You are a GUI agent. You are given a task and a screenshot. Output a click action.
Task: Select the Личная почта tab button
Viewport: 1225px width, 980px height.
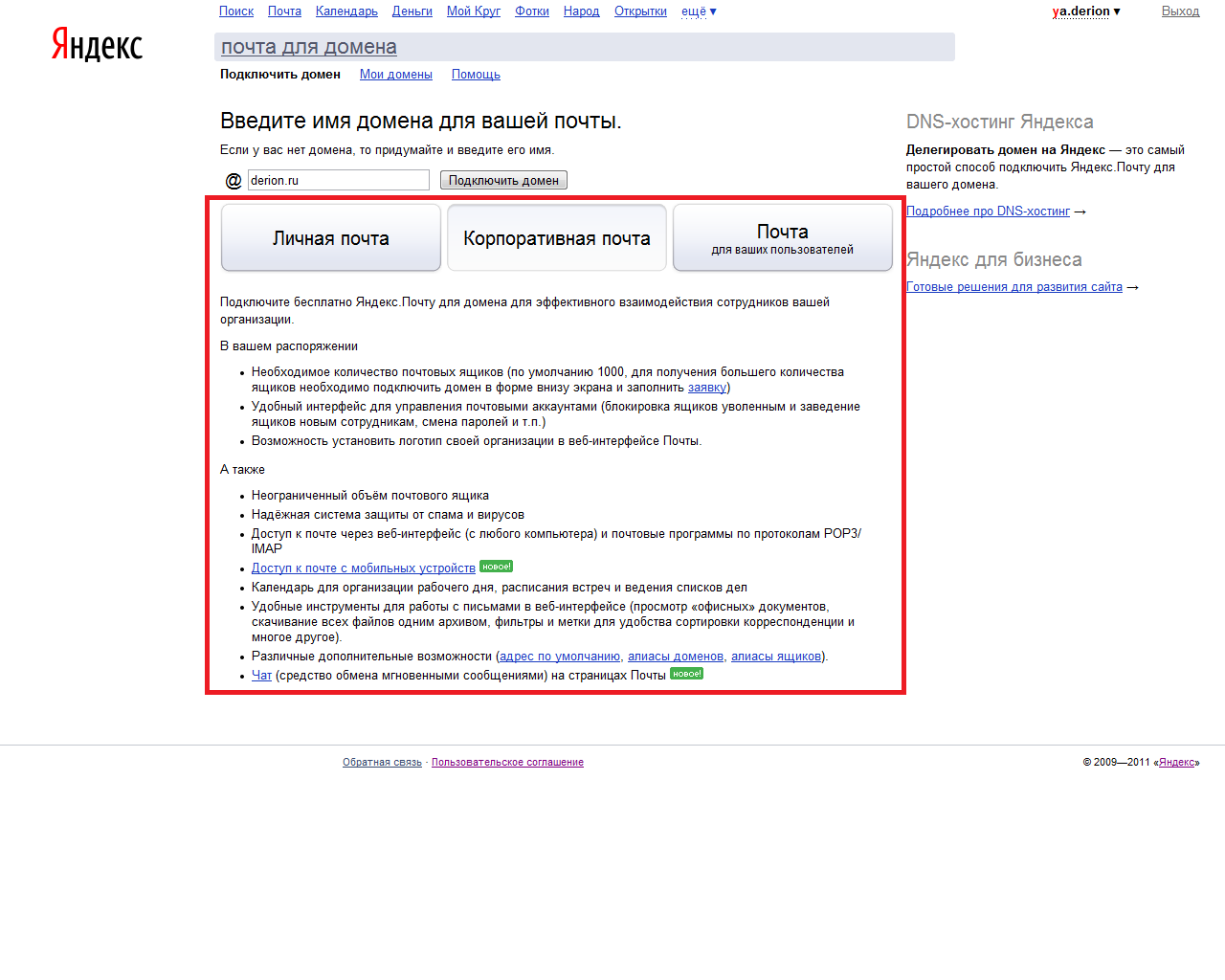coord(331,238)
